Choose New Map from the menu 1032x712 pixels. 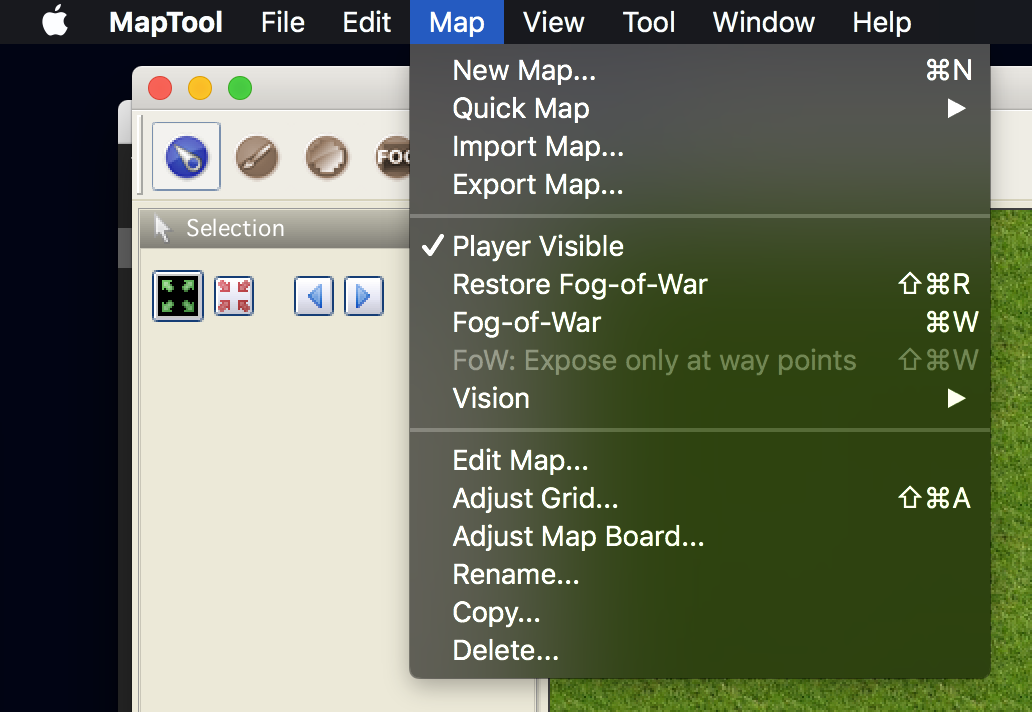[523, 70]
